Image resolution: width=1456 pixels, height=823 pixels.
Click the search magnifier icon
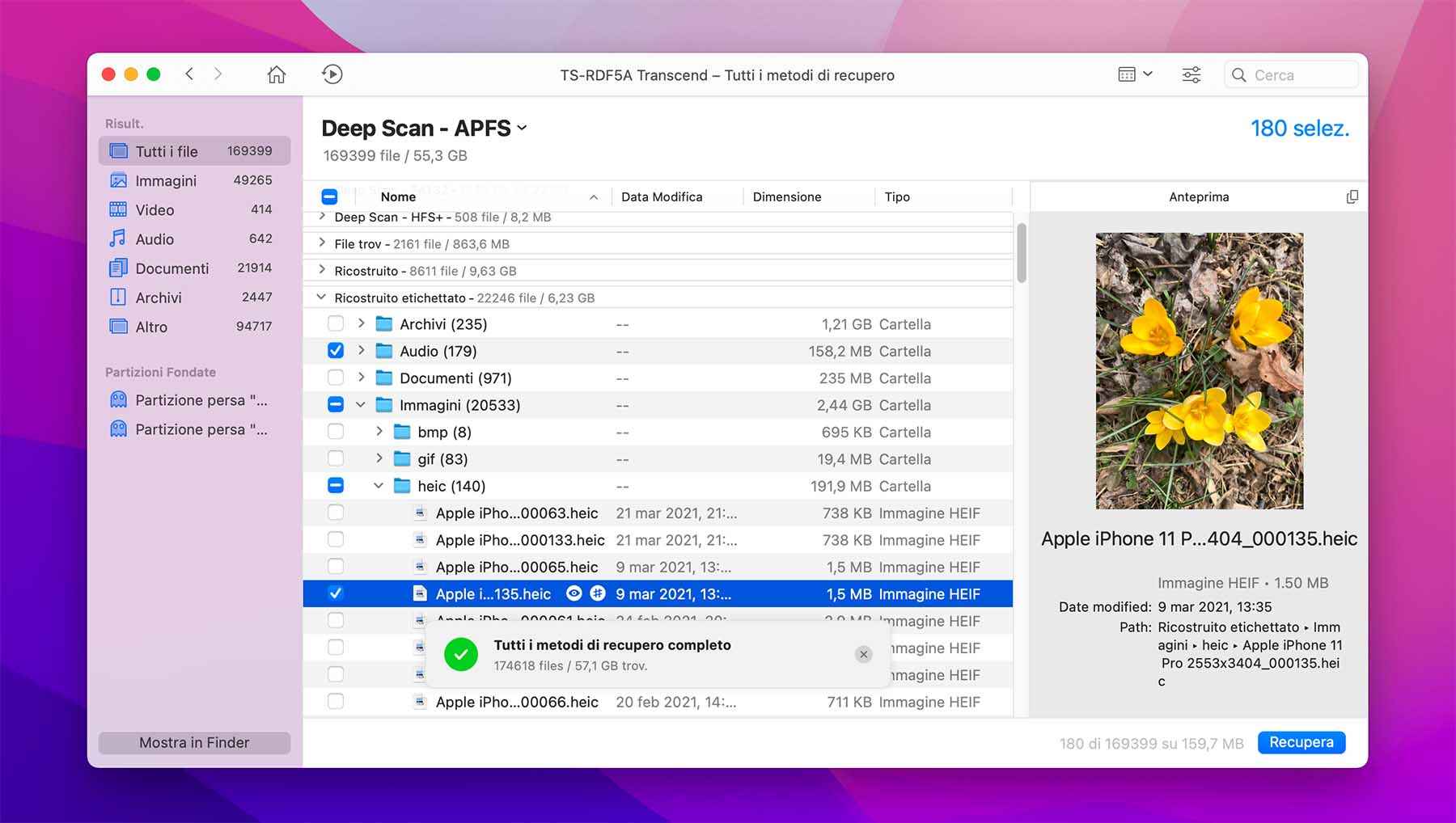[1238, 75]
